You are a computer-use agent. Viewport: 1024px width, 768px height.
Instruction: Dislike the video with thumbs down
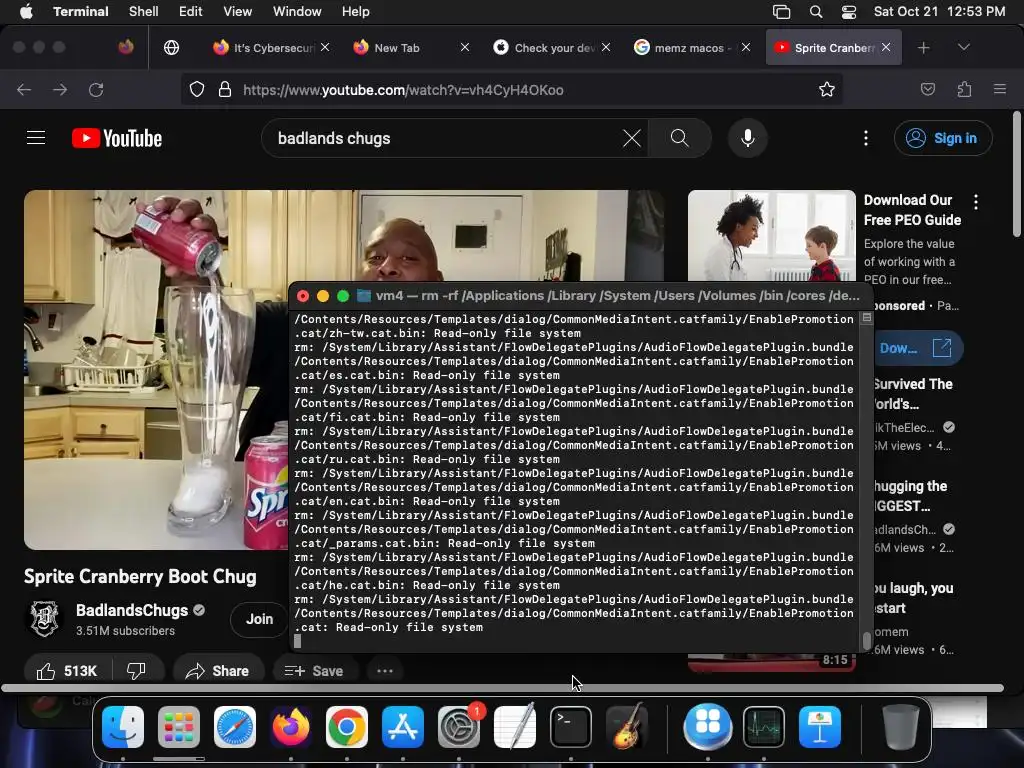coord(136,670)
